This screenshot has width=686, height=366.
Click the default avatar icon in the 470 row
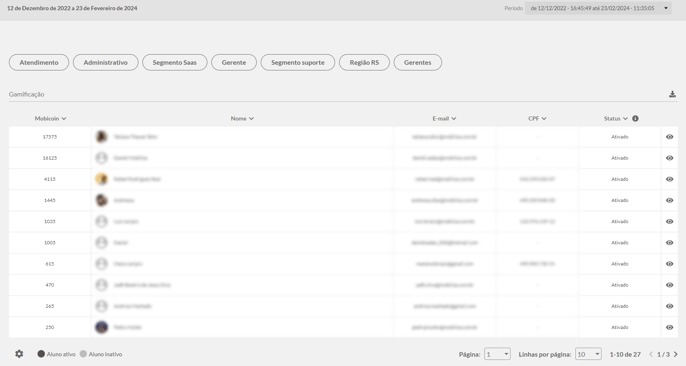coord(102,285)
